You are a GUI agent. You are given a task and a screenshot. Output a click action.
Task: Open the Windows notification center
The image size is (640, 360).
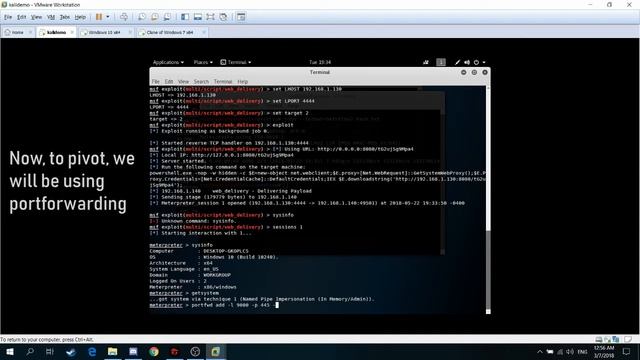(627, 351)
